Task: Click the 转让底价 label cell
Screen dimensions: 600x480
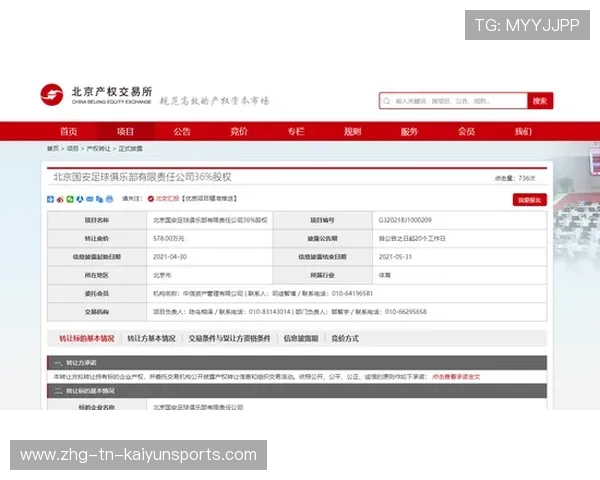Action: 97,238
